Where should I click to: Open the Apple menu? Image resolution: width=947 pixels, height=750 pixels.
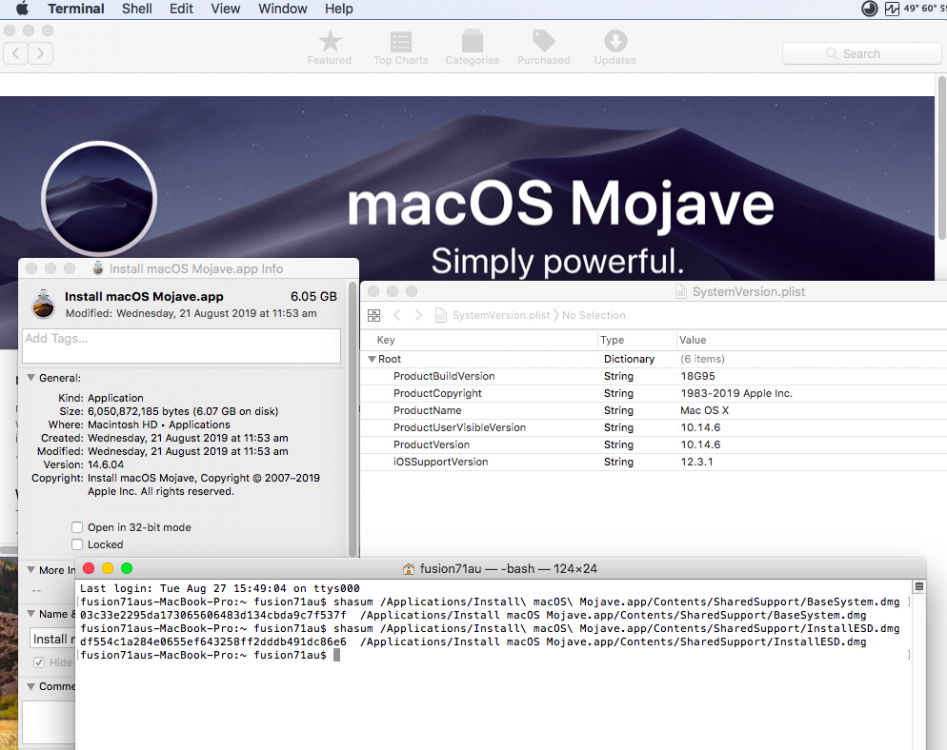point(22,8)
